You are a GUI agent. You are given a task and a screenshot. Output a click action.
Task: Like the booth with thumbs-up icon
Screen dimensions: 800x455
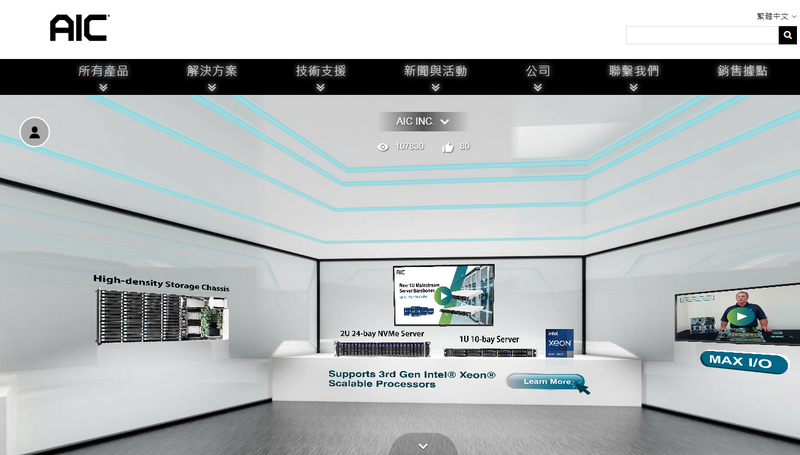[x=447, y=147]
